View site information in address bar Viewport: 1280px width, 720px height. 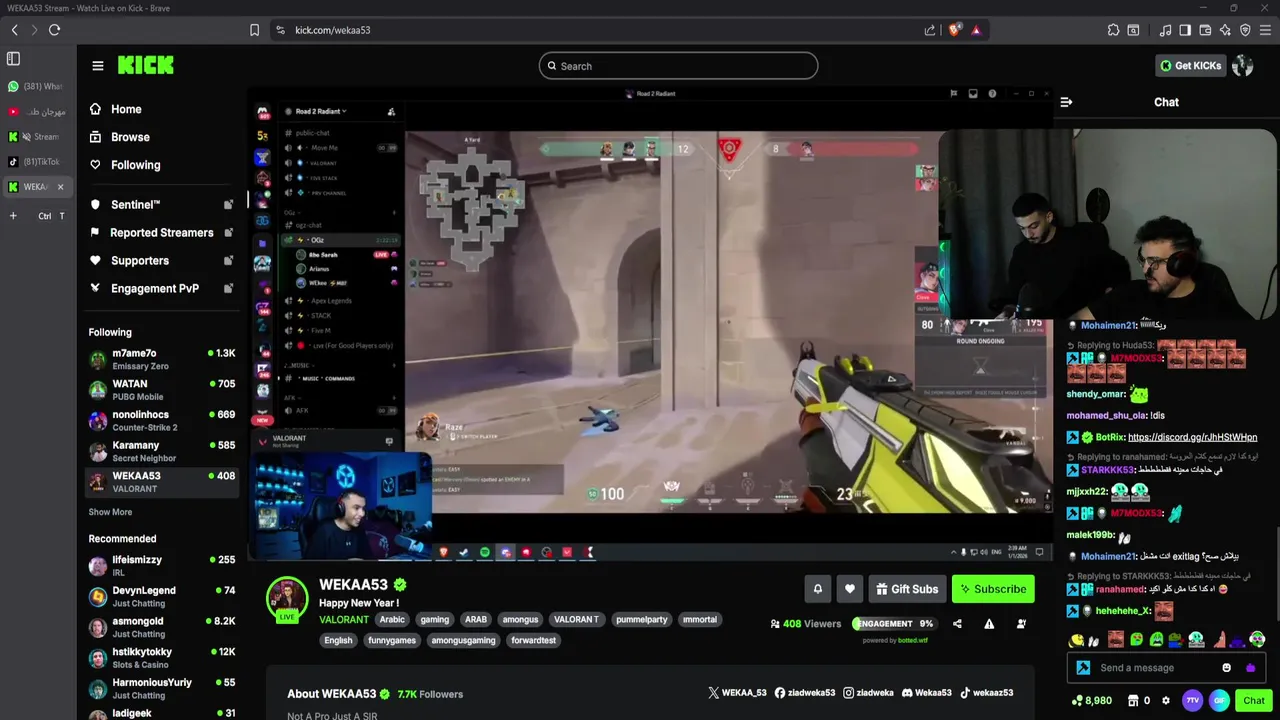(x=280, y=30)
